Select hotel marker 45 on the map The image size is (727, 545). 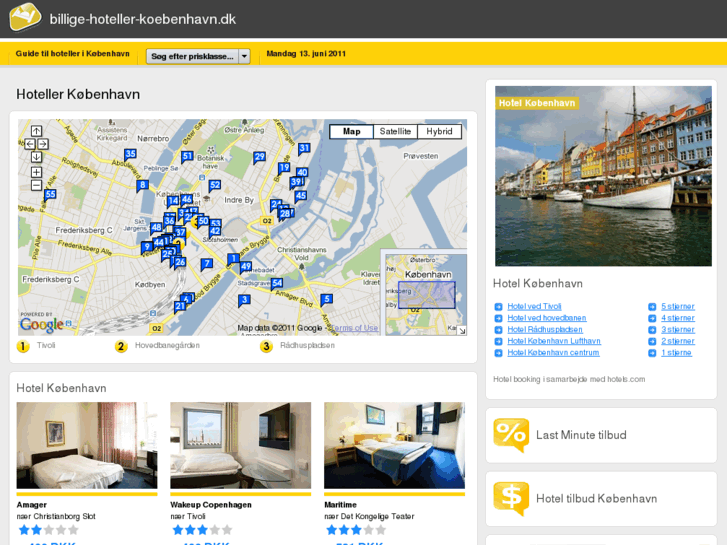click(300, 196)
